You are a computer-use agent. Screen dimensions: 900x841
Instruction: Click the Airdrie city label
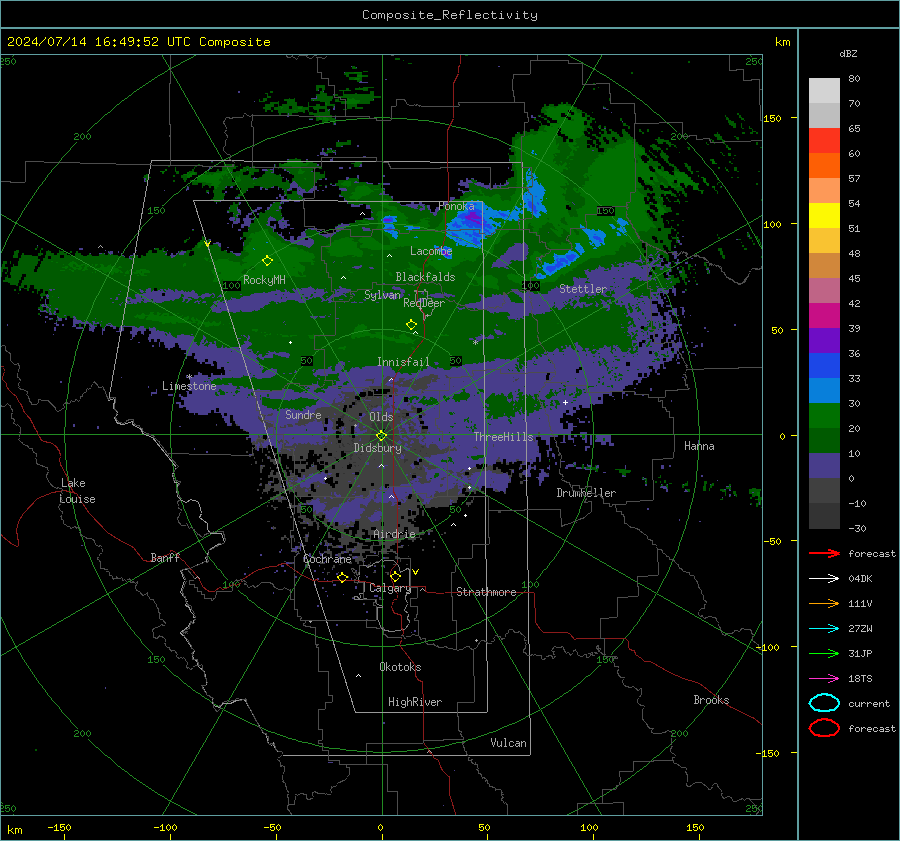[394, 534]
